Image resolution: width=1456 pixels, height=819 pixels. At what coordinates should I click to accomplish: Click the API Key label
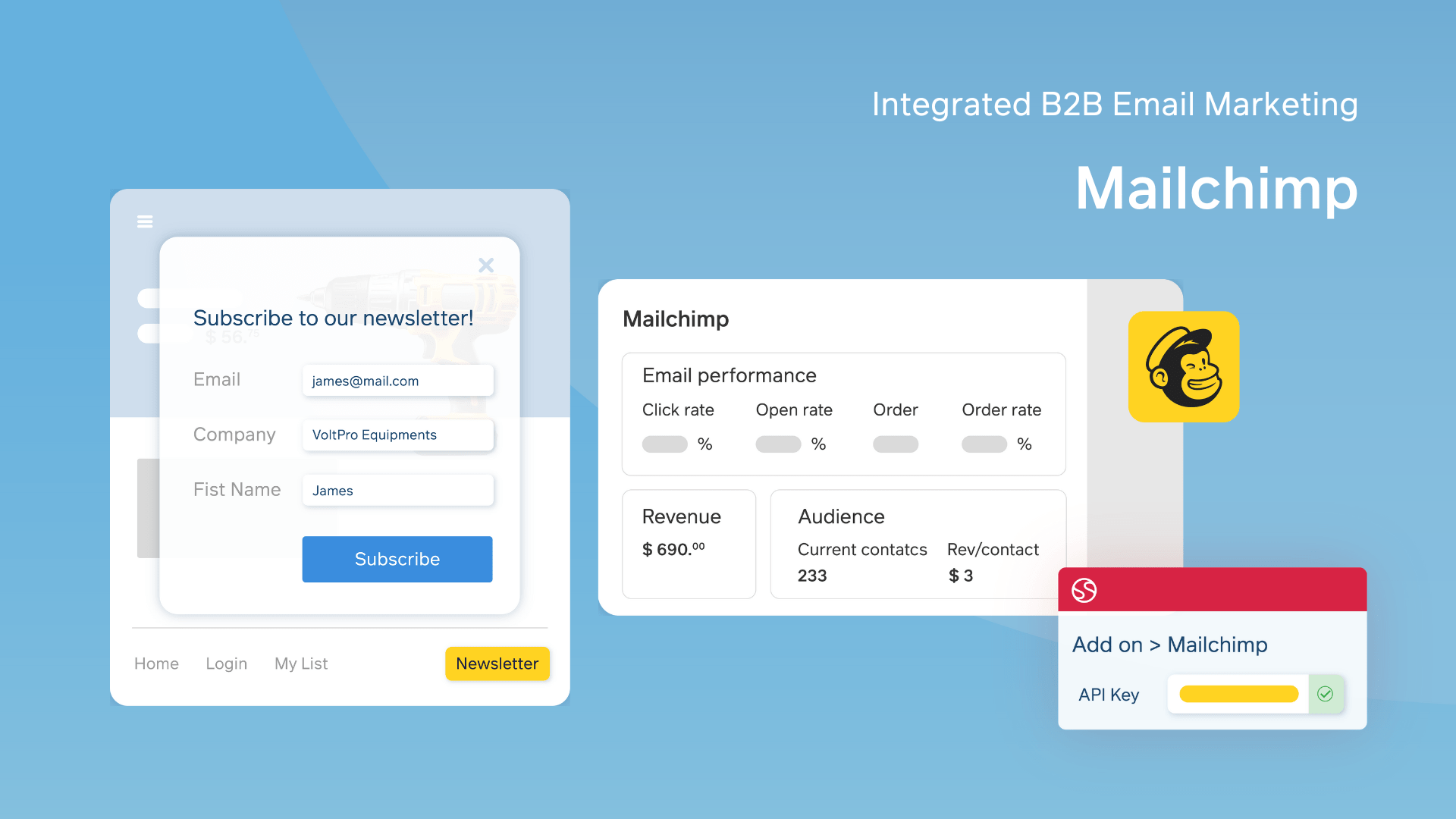click(x=1109, y=695)
